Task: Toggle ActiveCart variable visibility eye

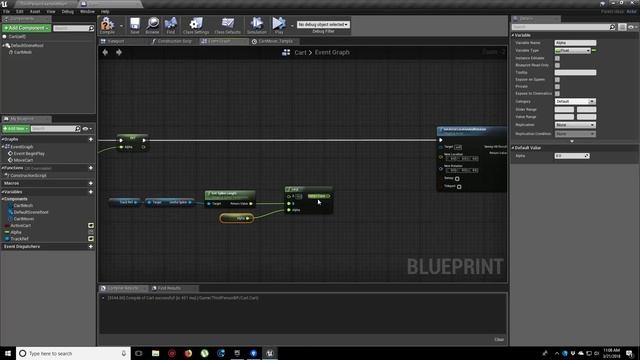Action: coord(91,225)
